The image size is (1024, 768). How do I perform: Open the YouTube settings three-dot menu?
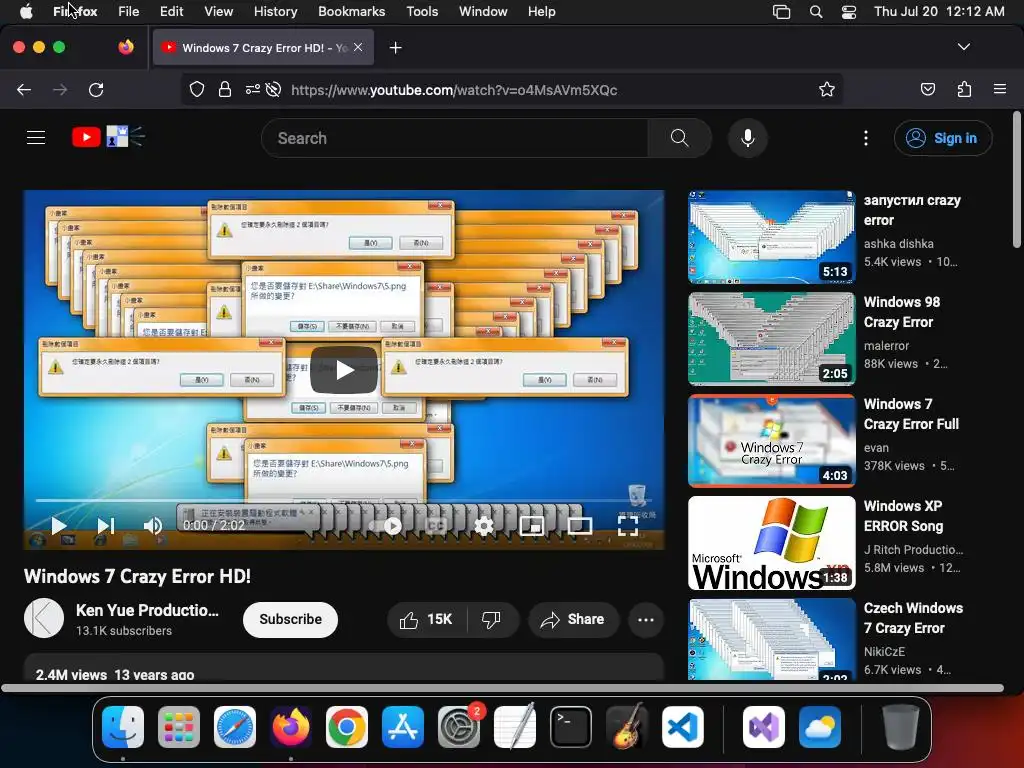865,138
